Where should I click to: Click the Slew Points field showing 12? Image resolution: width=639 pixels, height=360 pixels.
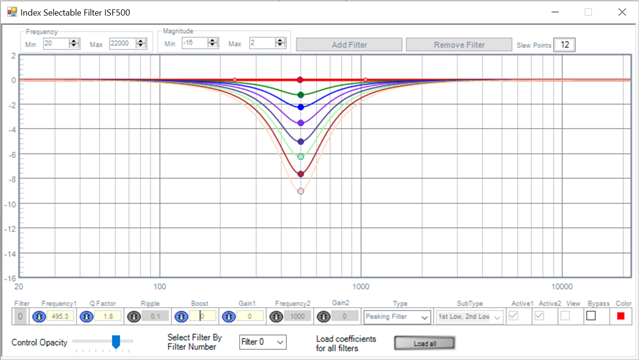point(564,45)
